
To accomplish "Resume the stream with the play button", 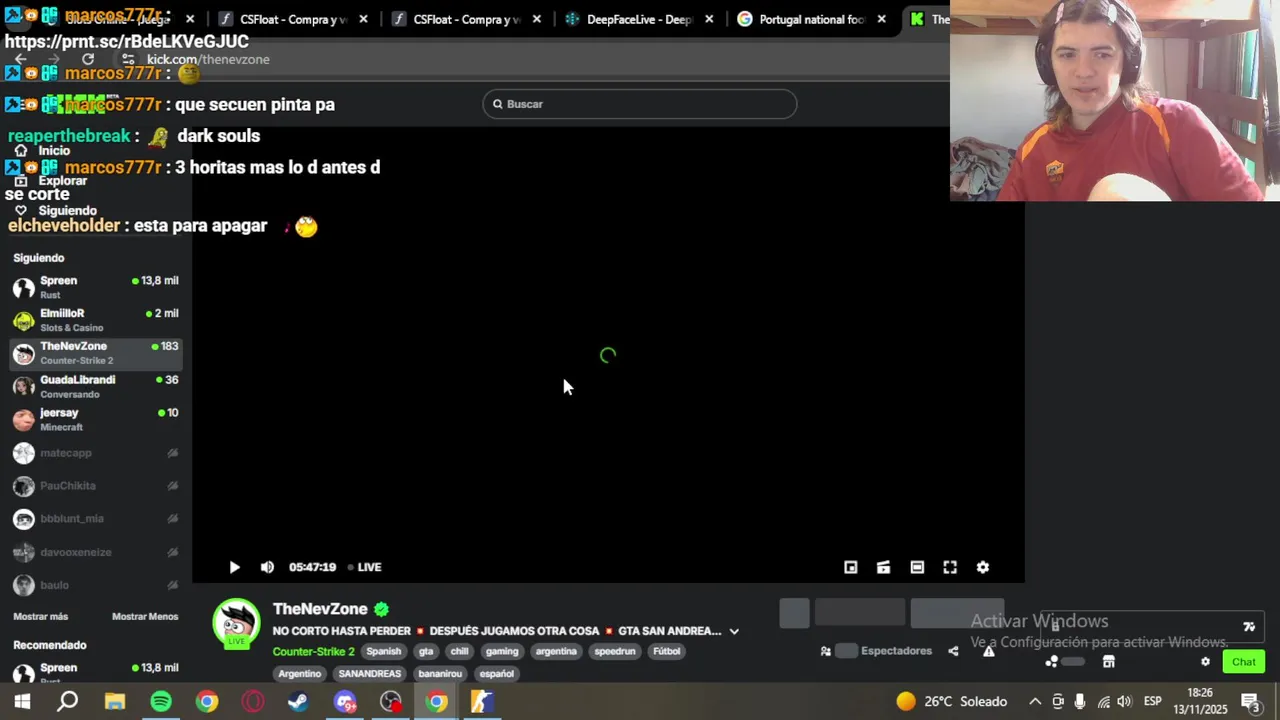I will [234, 567].
